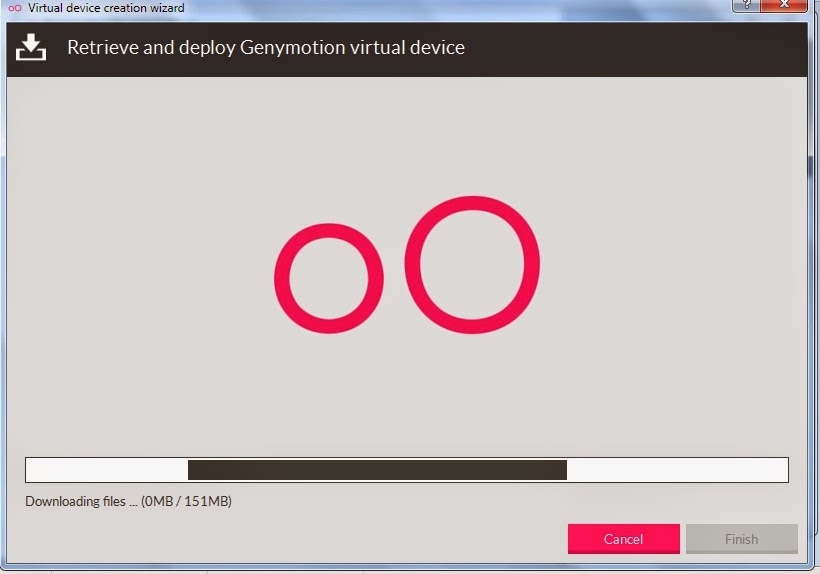Screen dimensions: 820x574
Task: Click the Cancel button
Action: pyautogui.click(x=623, y=538)
